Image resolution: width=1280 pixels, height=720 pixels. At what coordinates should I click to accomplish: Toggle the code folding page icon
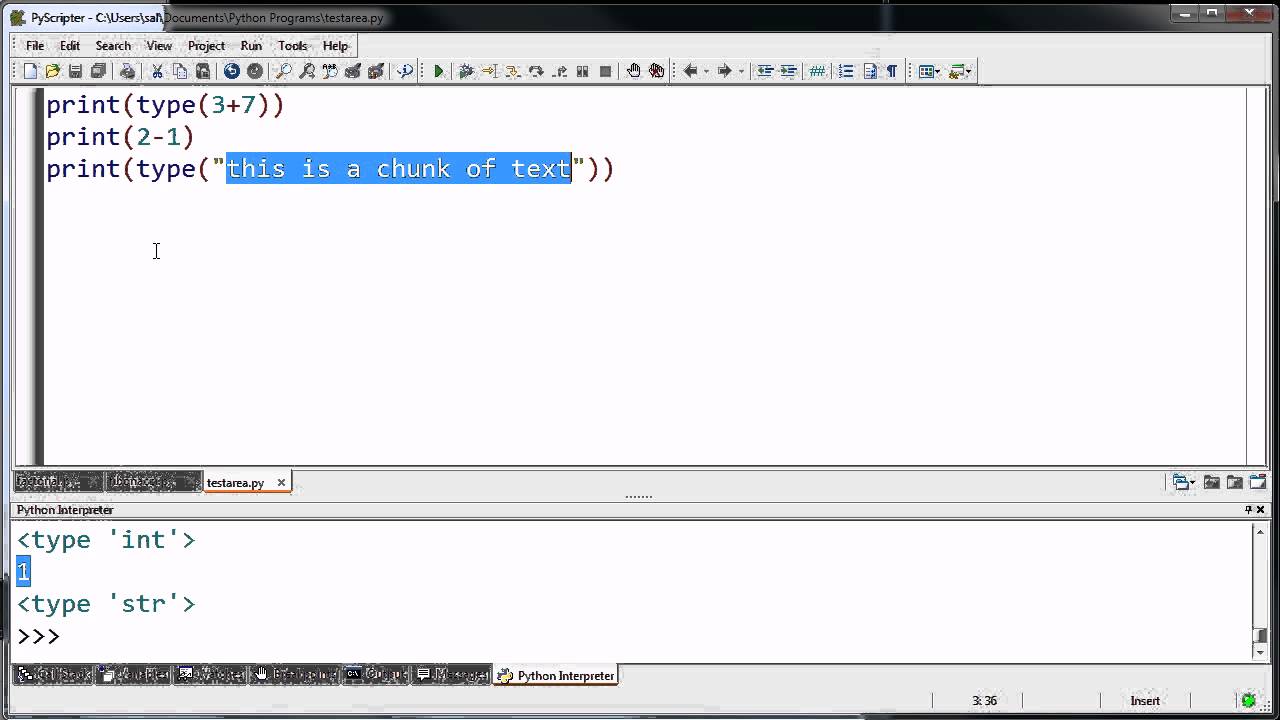[869, 71]
